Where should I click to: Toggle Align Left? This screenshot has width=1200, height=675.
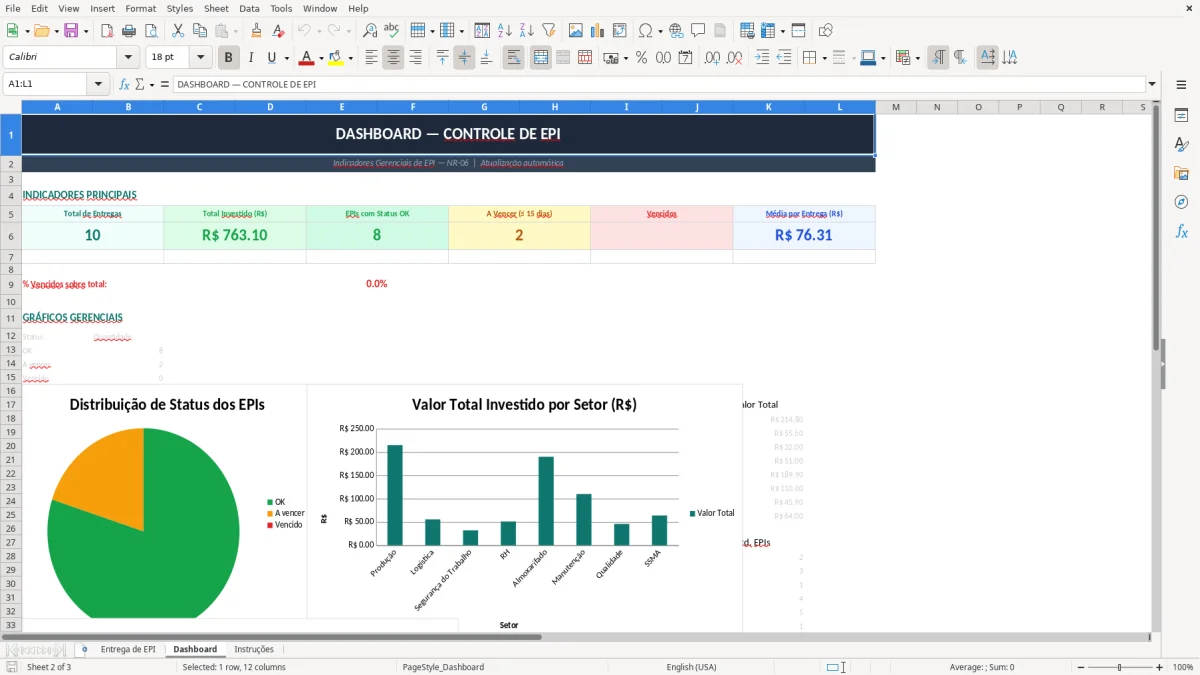click(x=371, y=58)
